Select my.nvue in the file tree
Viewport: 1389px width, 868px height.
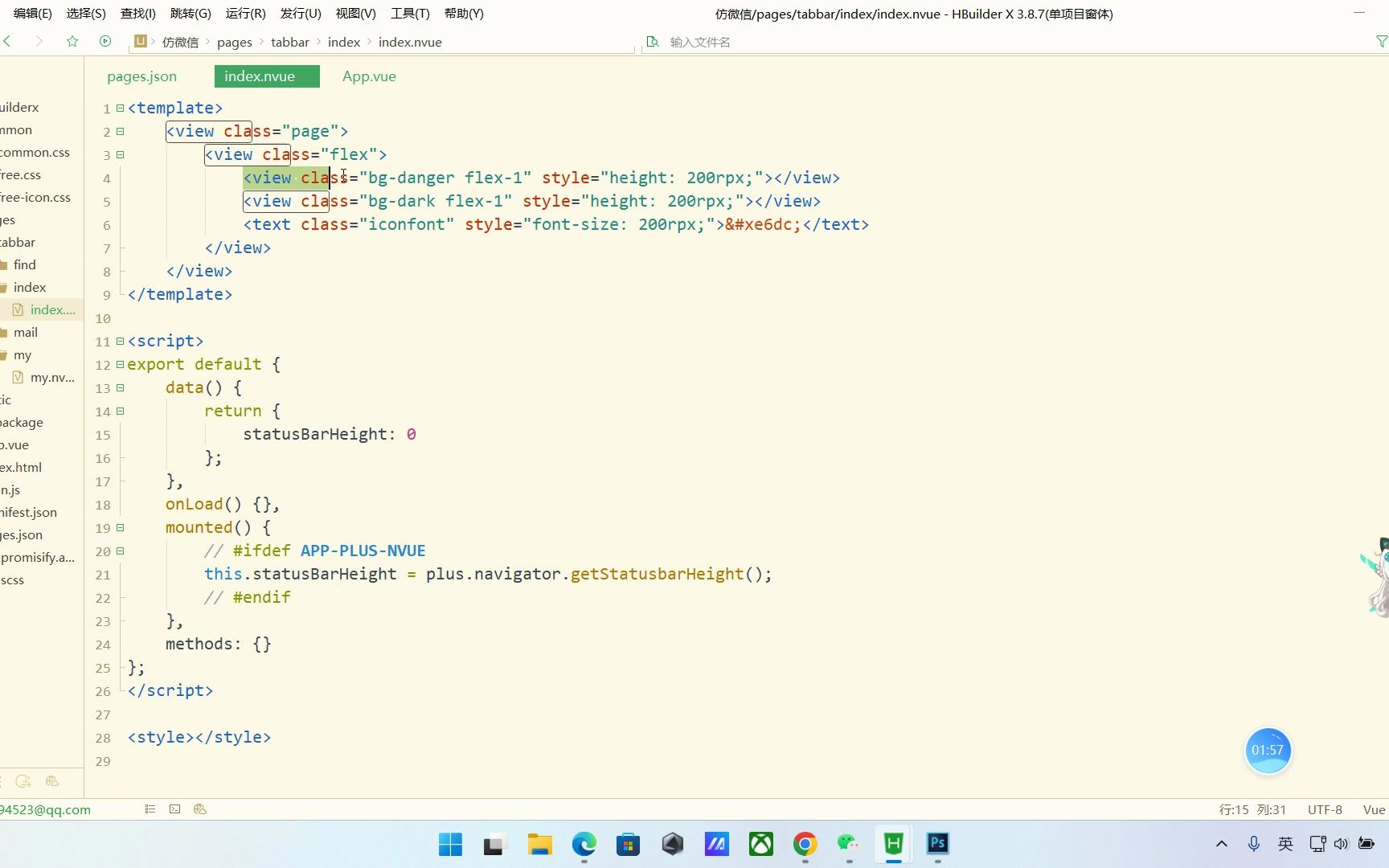tap(52, 377)
